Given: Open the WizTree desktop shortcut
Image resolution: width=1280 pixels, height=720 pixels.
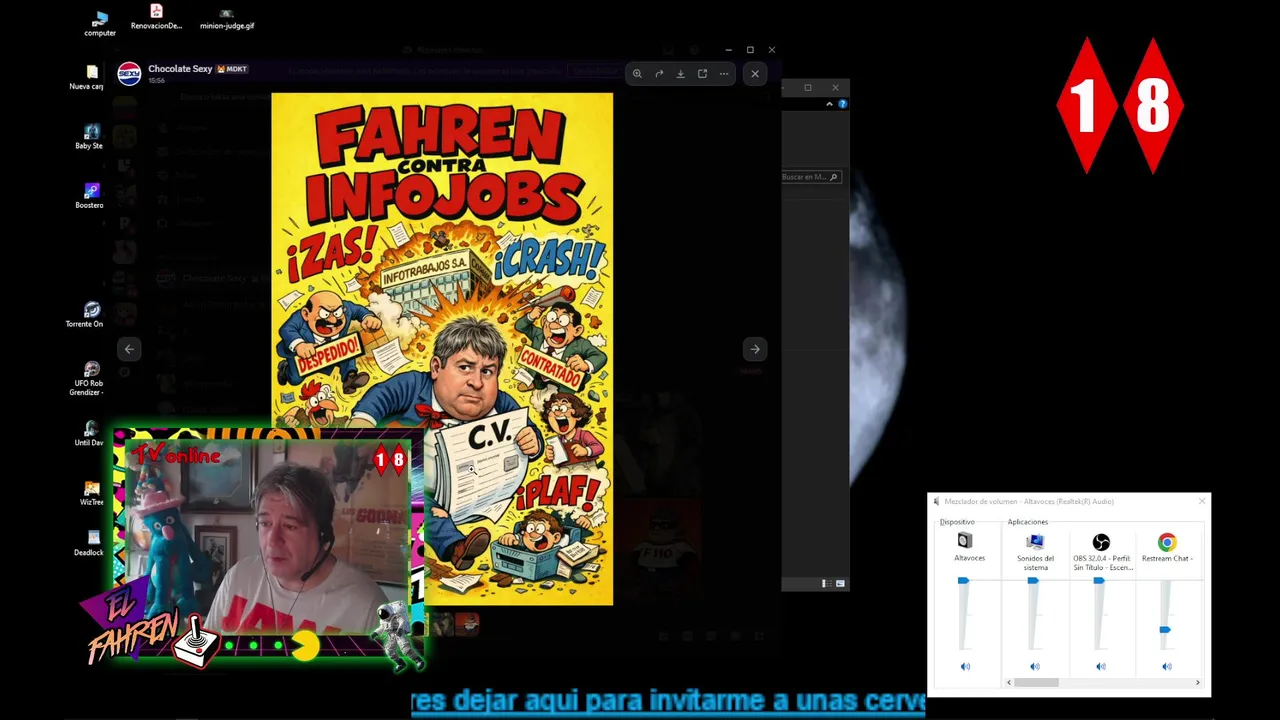Looking at the screenshot, I should tap(92, 493).
